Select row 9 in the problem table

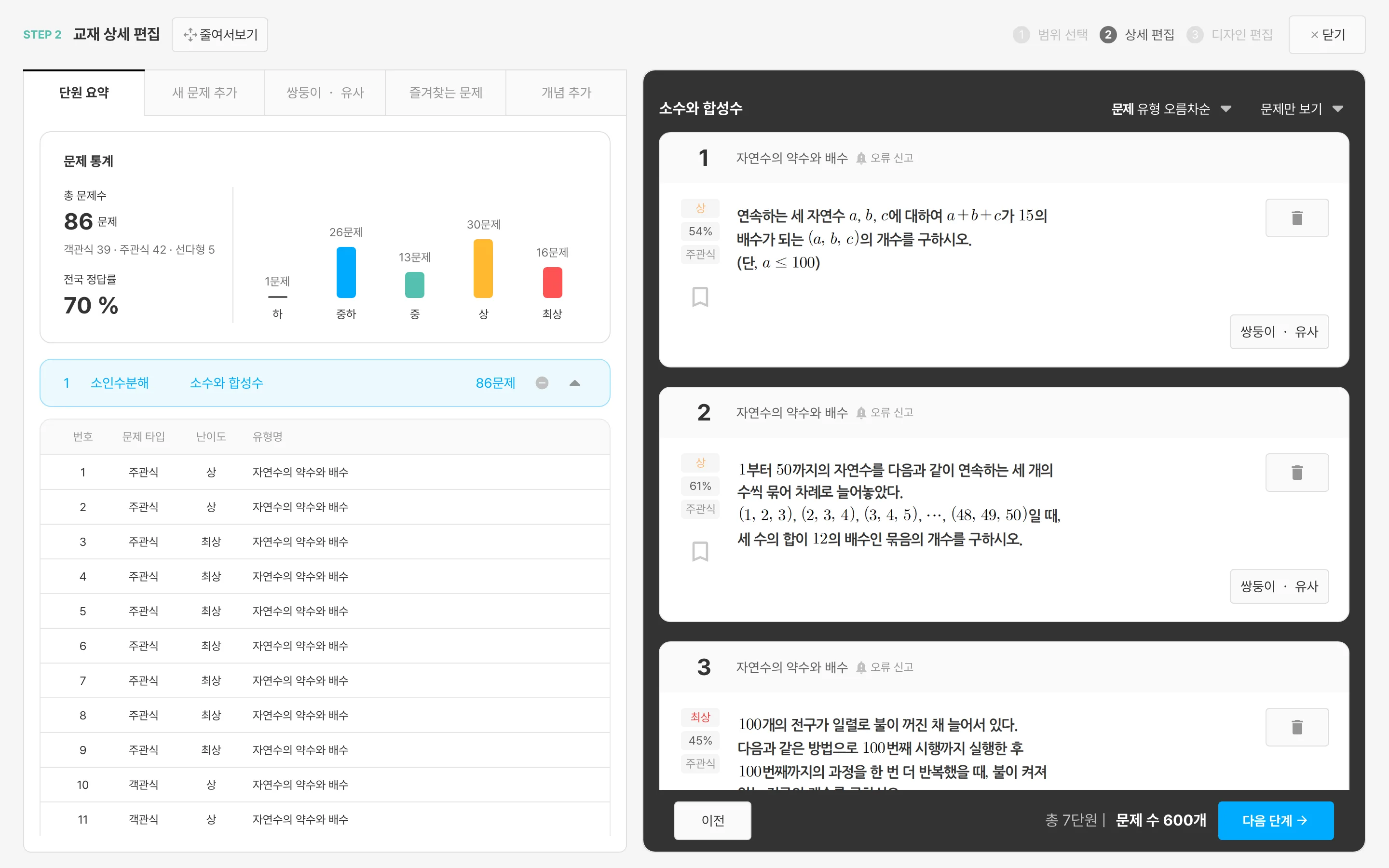(325, 750)
